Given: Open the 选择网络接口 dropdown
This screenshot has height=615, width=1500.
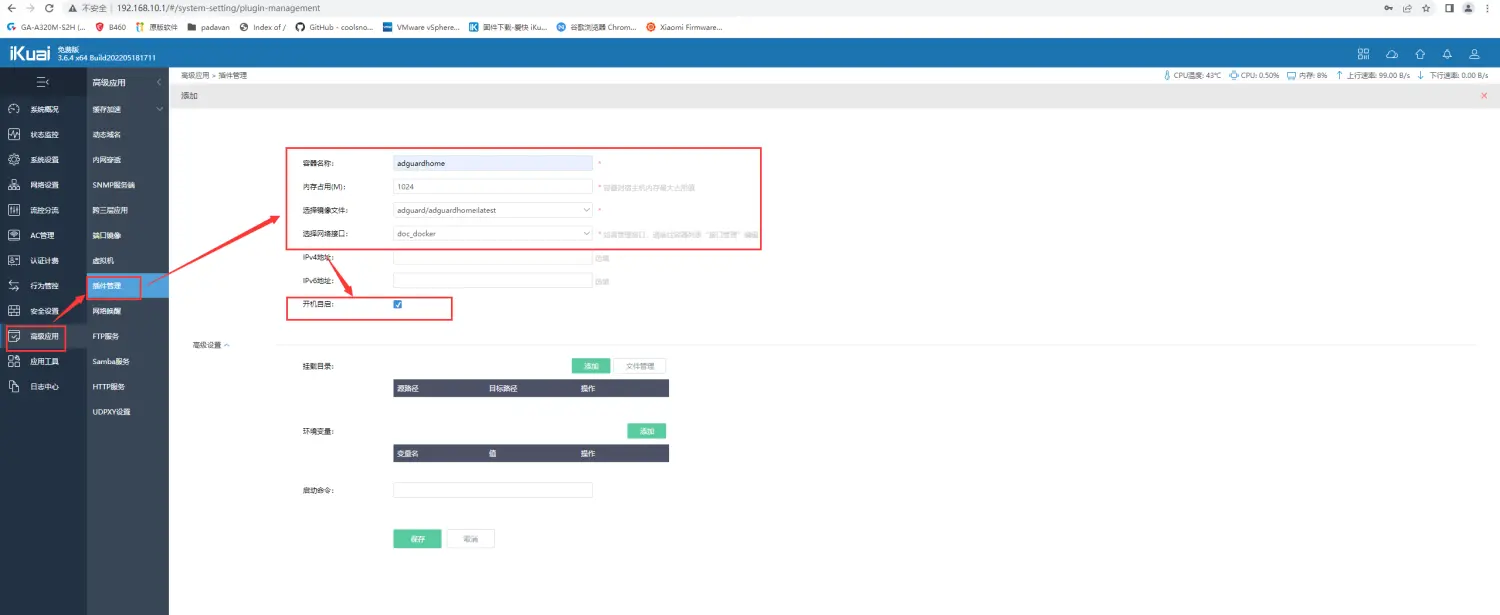Looking at the screenshot, I should pos(493,234).
